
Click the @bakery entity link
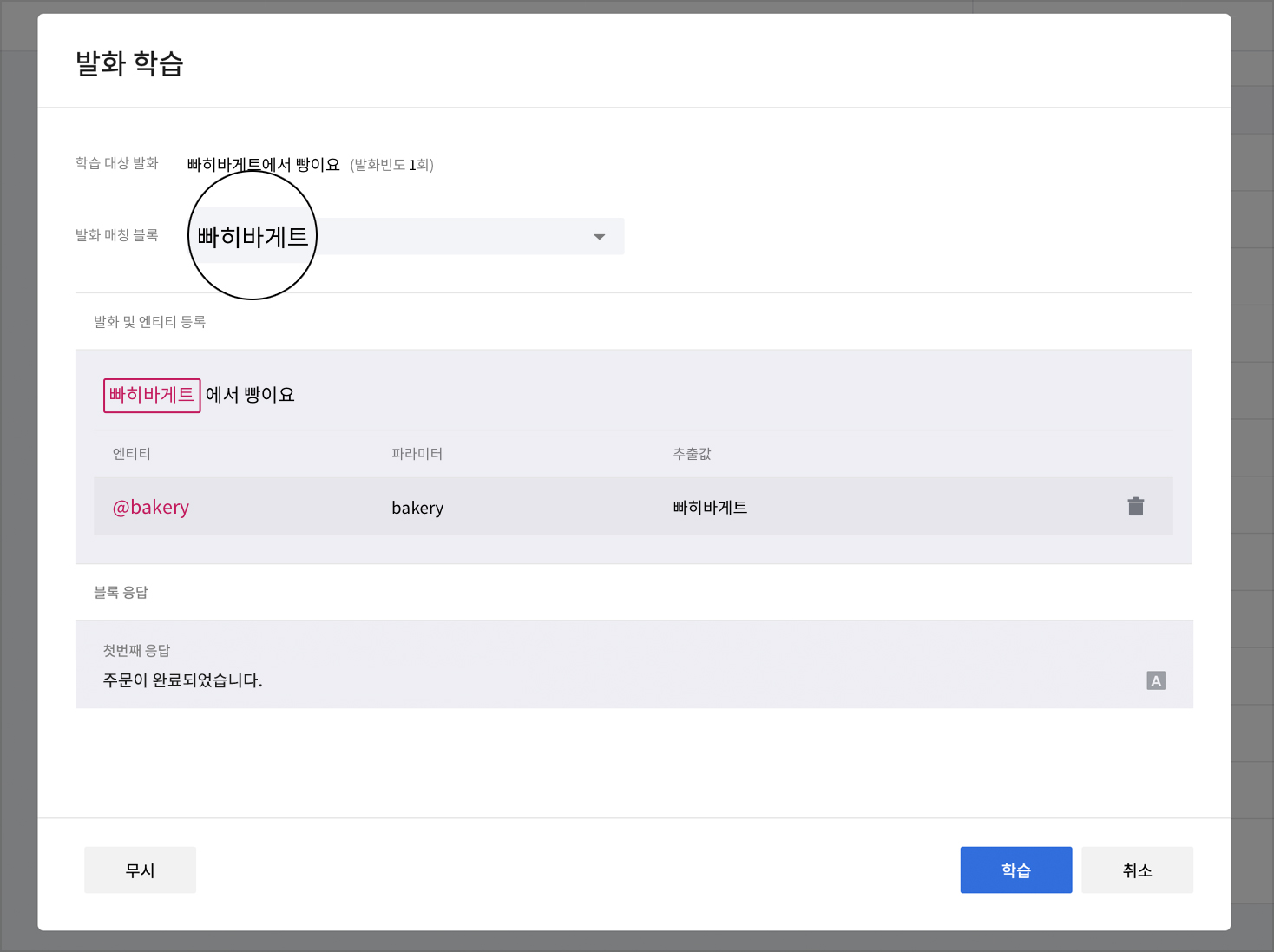pyautogui.click(x=151, y=508)
